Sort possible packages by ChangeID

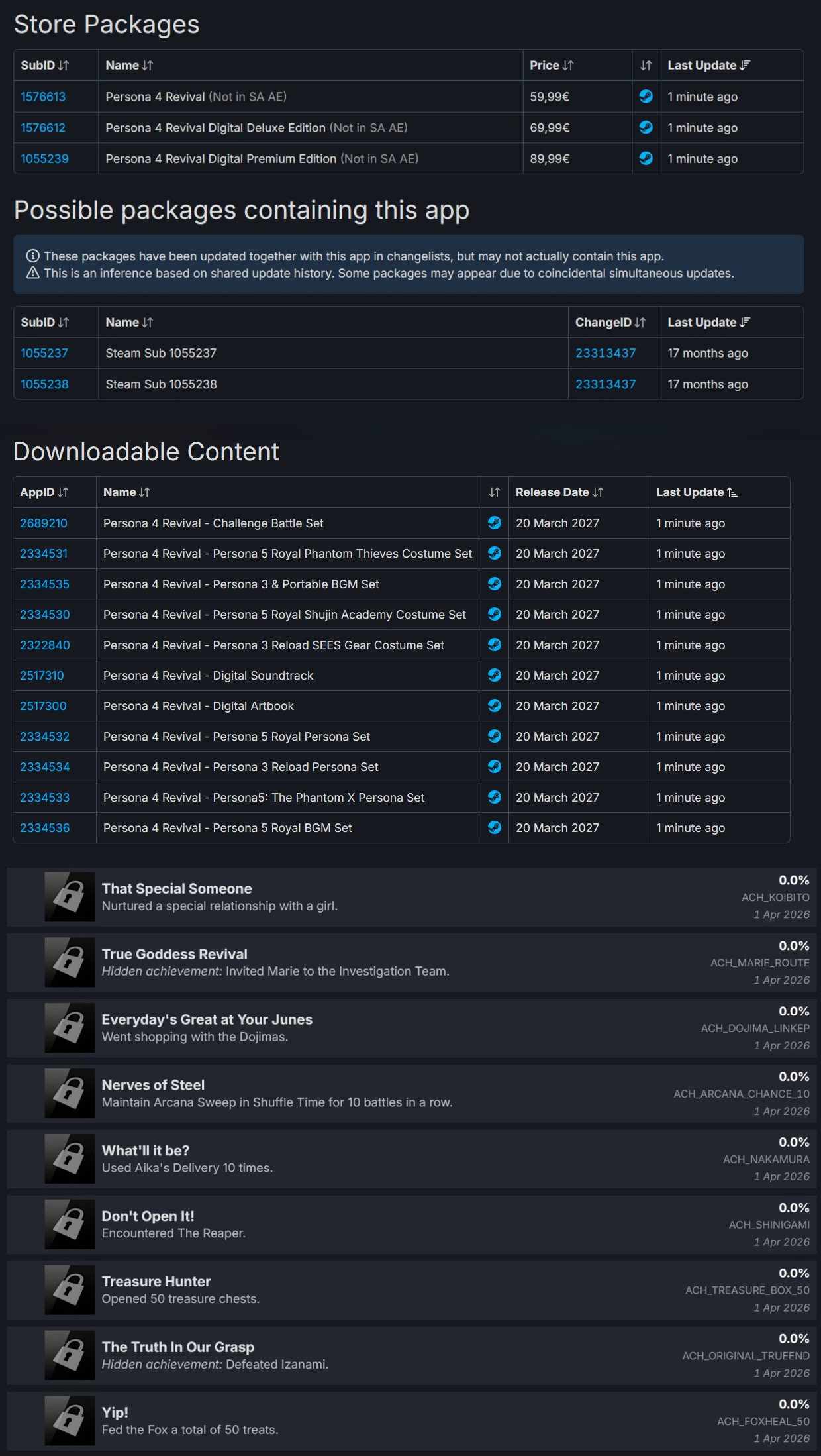pos(610,322)
